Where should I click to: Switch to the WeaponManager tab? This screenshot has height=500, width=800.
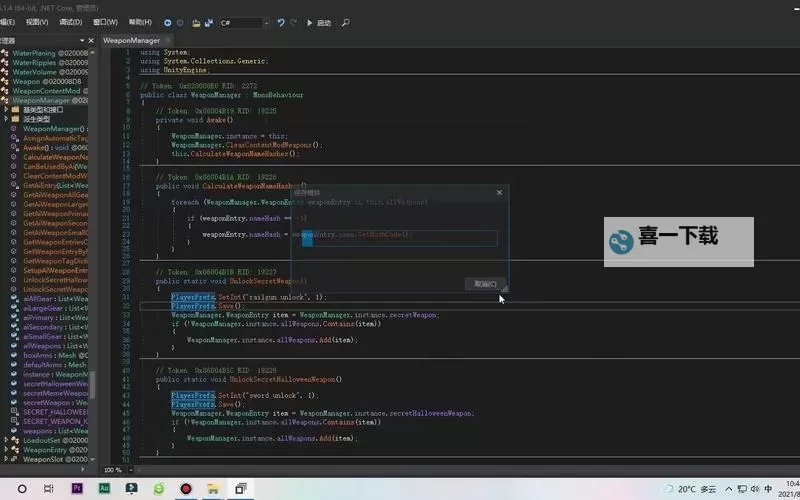point(131,41)
